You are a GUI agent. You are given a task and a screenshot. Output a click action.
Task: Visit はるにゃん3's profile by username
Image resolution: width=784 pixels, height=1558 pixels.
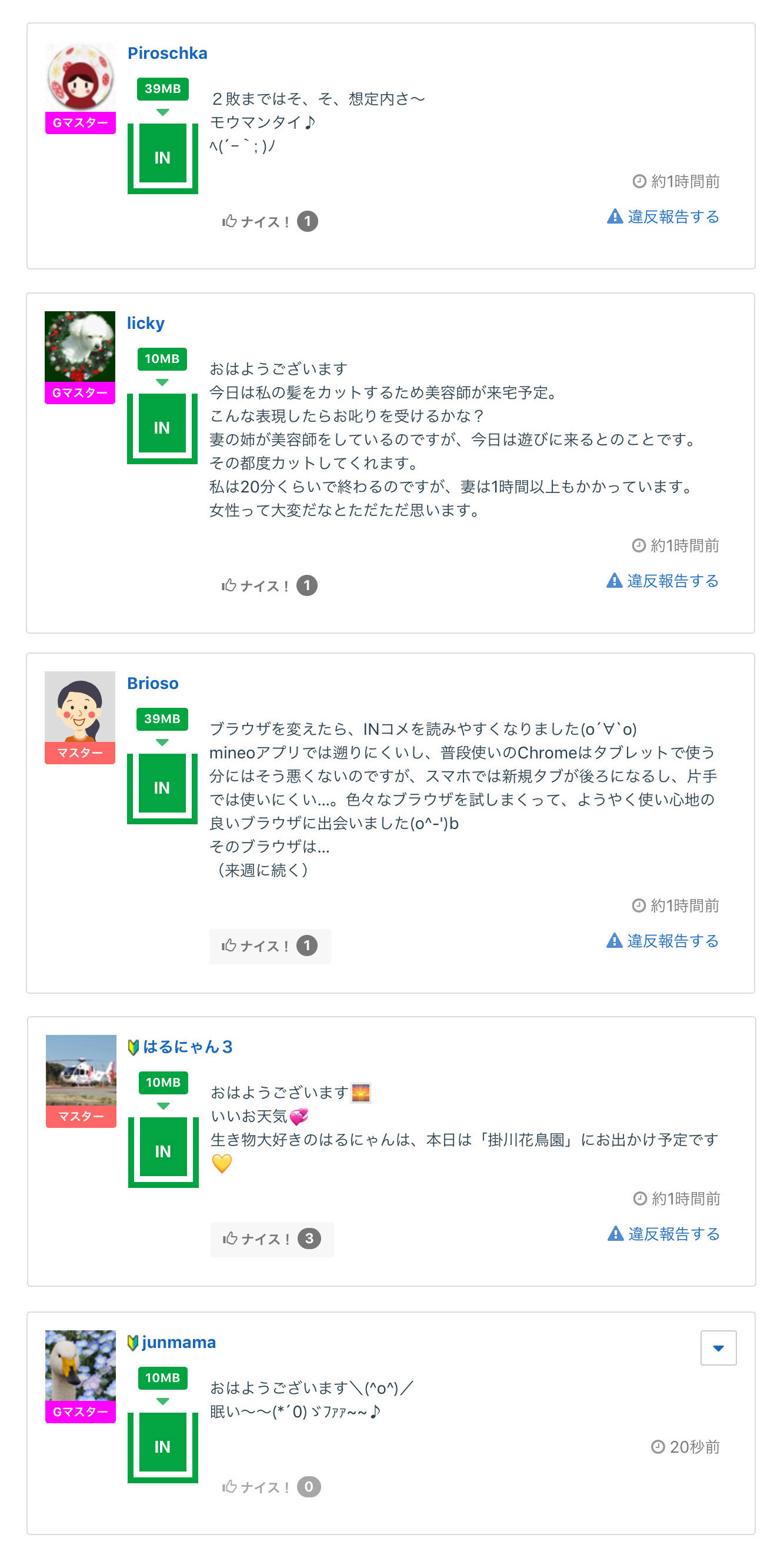[x=188, y=1046]
